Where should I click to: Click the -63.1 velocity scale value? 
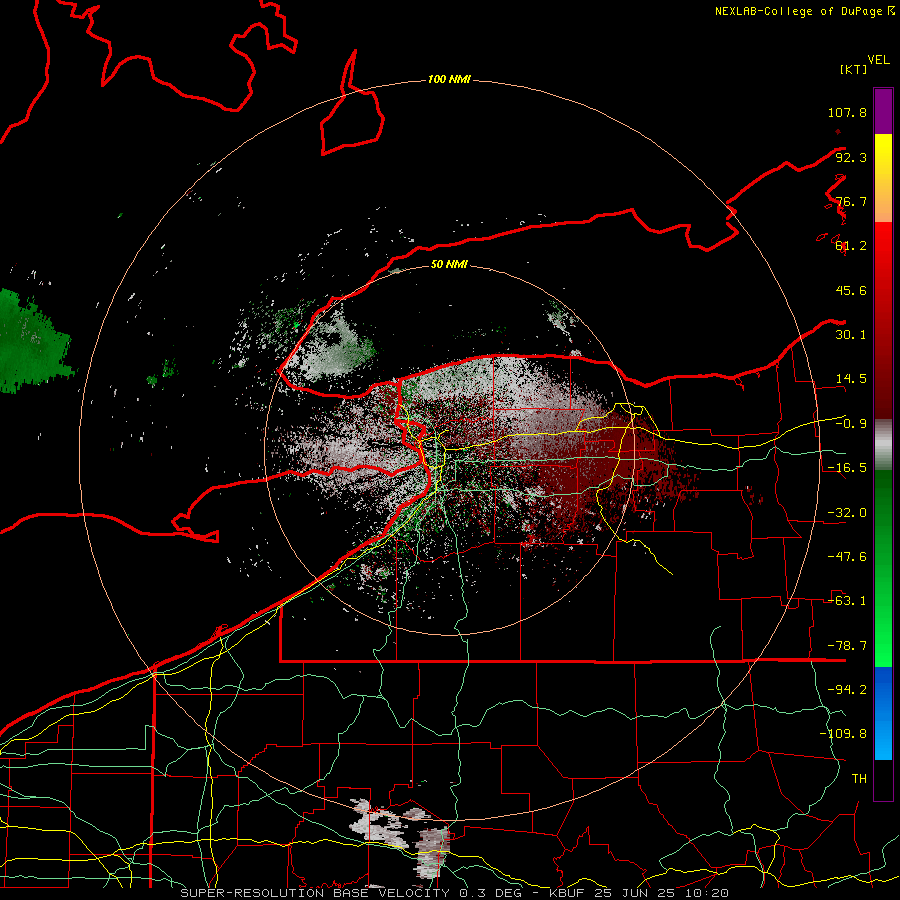pyautogui.click(x=847, y=601)
